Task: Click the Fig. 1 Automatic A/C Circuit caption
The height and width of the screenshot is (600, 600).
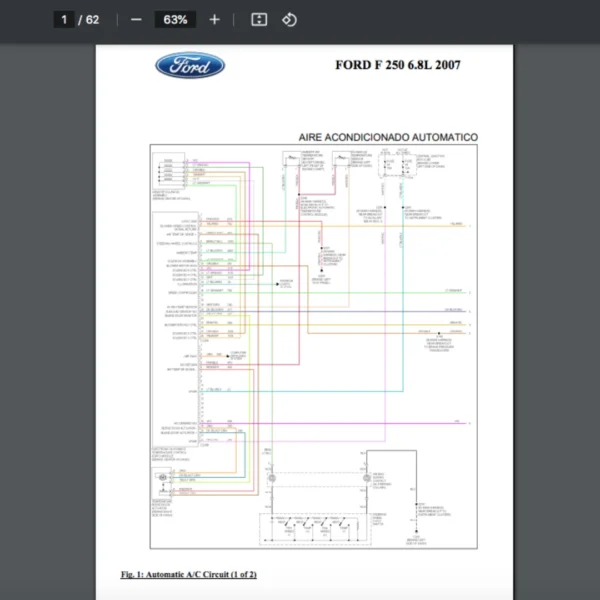Action: pos(189,574)
